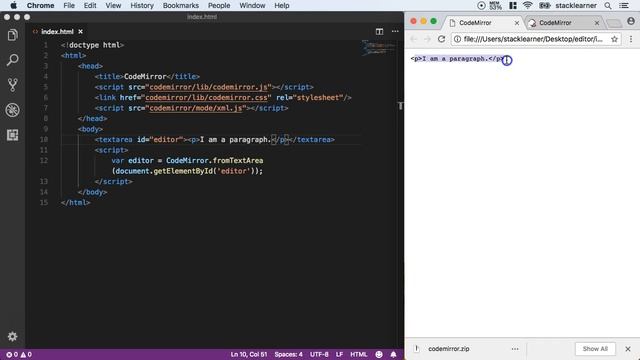Open the Window menu
Viewport: 640px width, 360px height.
252,6
